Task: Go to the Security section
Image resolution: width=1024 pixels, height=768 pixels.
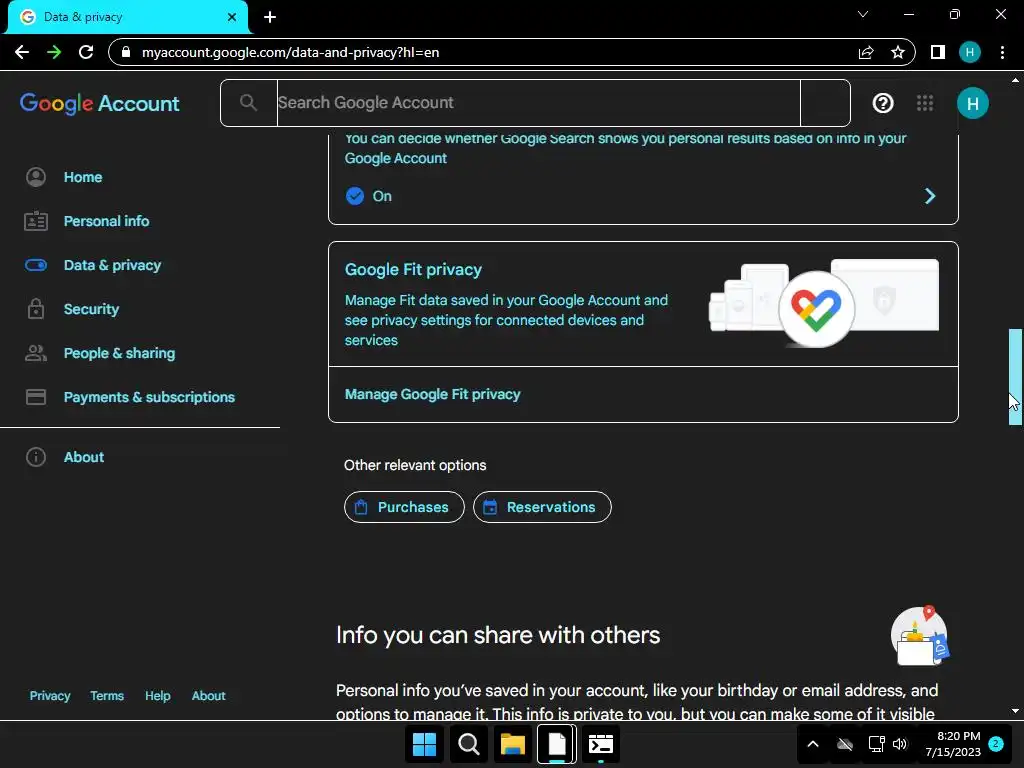Action: [91, 309]
